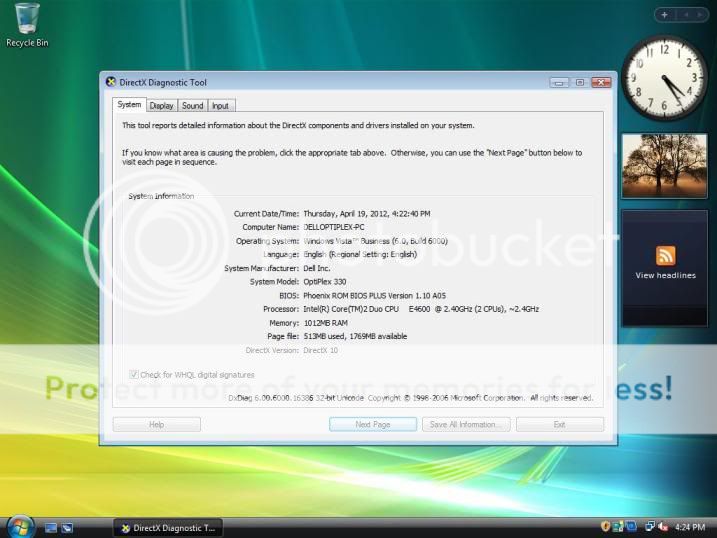Switch to the Display tab
This screenshot has width=717, height=538.
[x=161, y=106]
